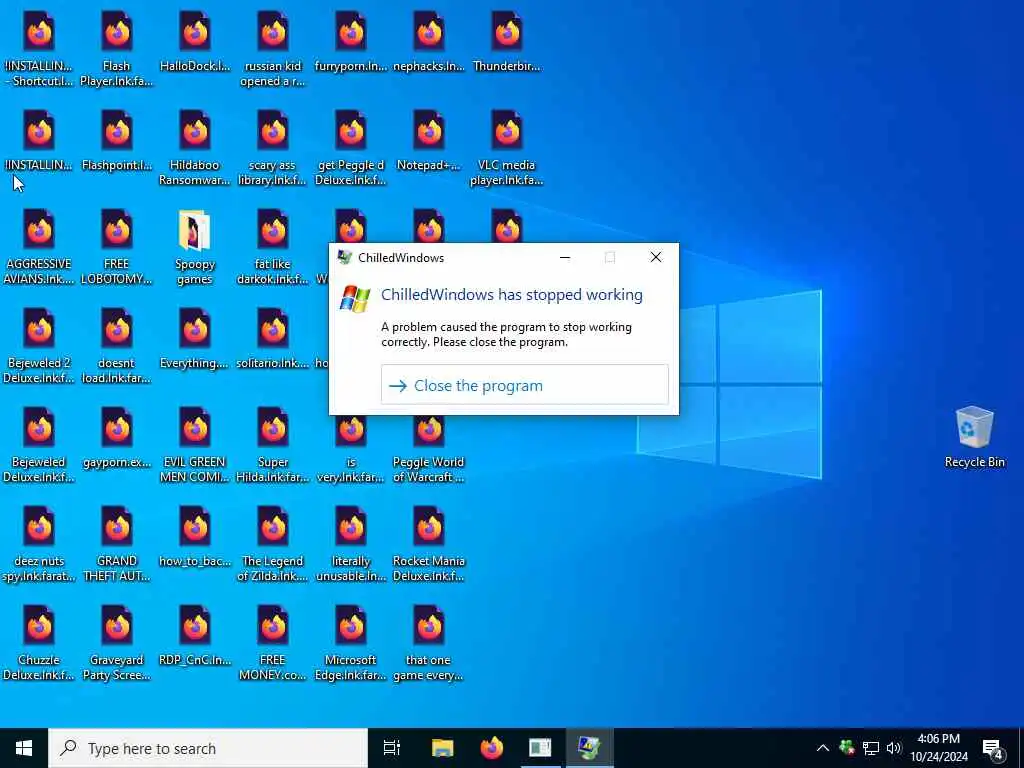Select the russian kid opened a r icon
Screen dimensions: 1024x768
pos(272,50)
